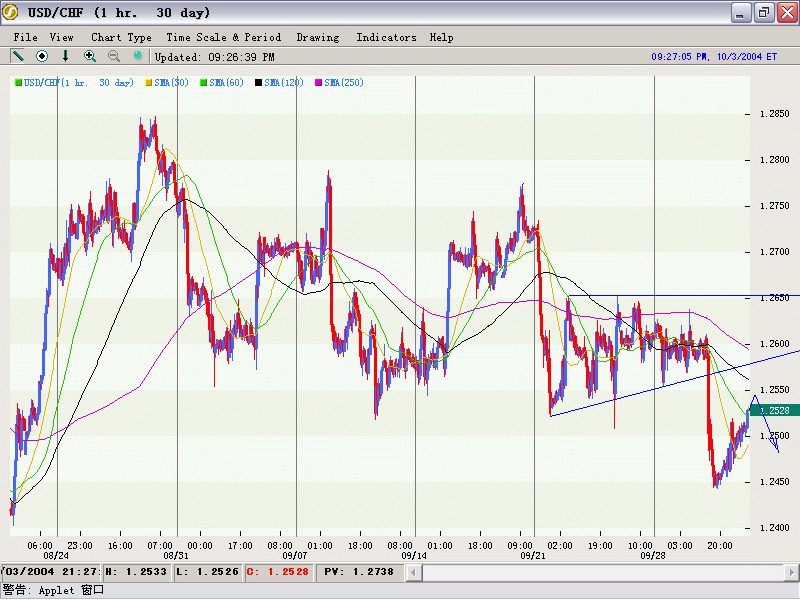The height and width of the screenshot is (600, 800).
Task: Click the green SMA(60) legend label
Action: 229,83
